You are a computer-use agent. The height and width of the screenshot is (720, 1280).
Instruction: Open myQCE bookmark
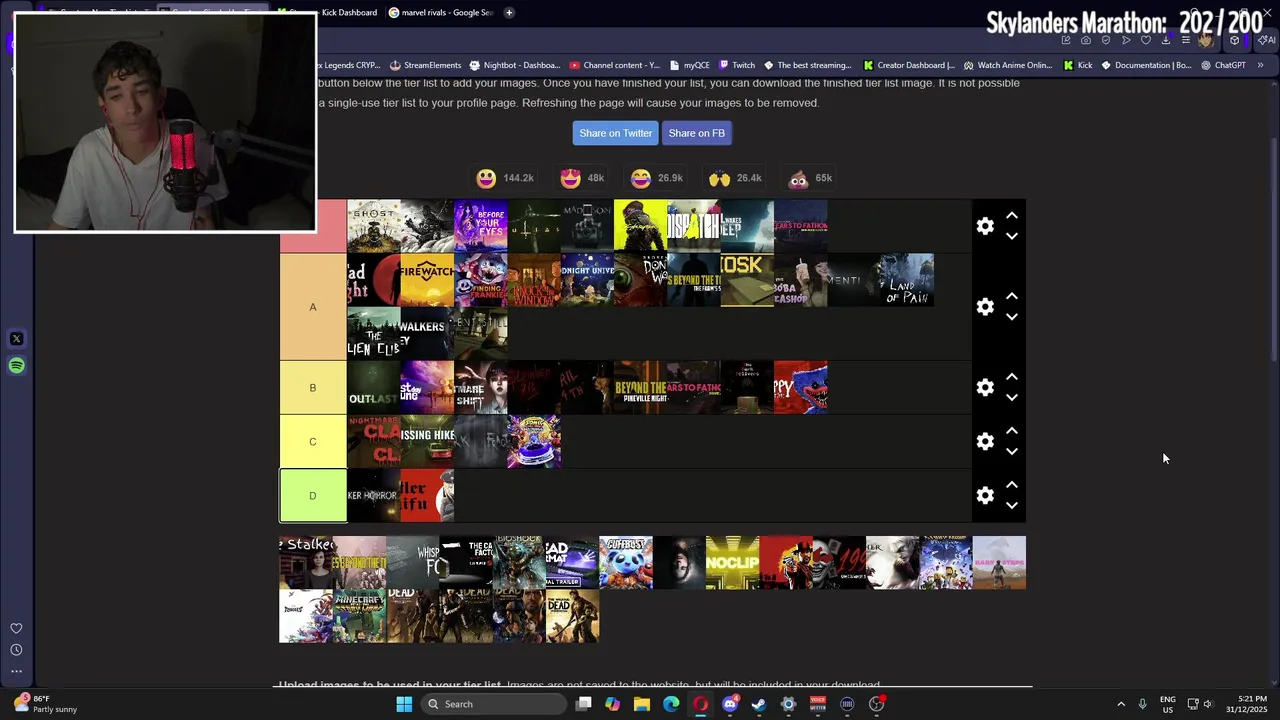[x=690, y=65]
